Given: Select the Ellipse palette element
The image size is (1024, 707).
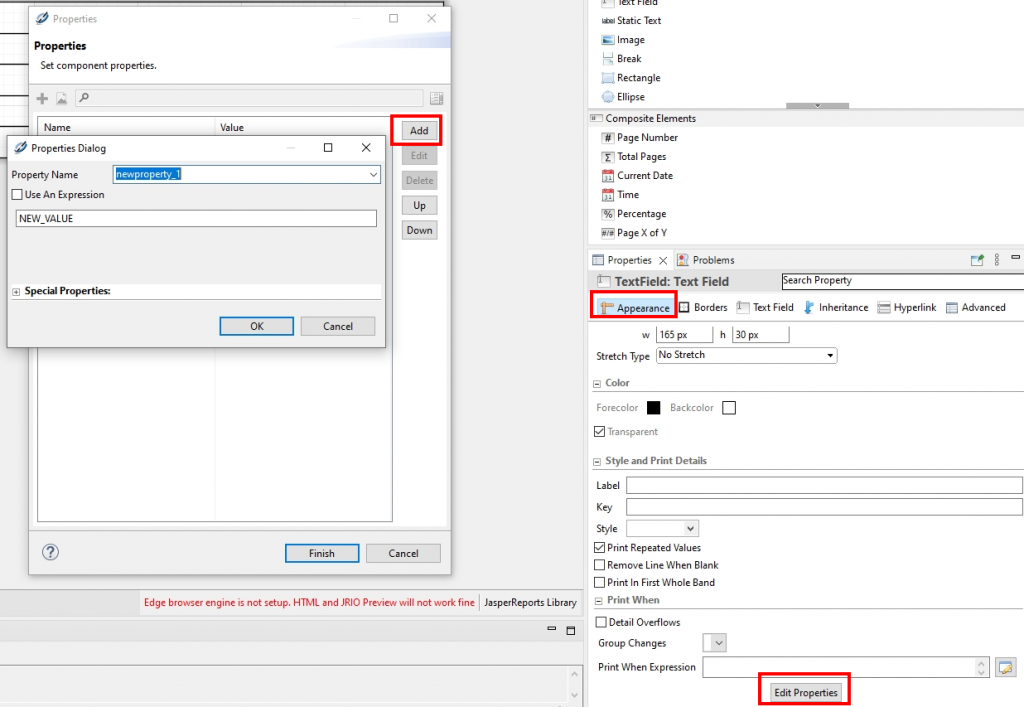Looking at the screenshot, I should coord(623,97).
